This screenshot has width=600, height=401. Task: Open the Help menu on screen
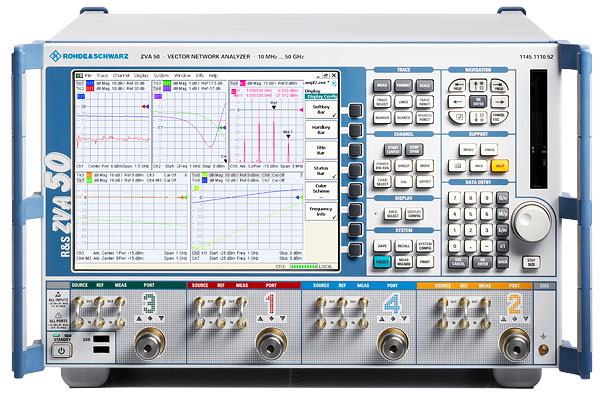(213, 75)
